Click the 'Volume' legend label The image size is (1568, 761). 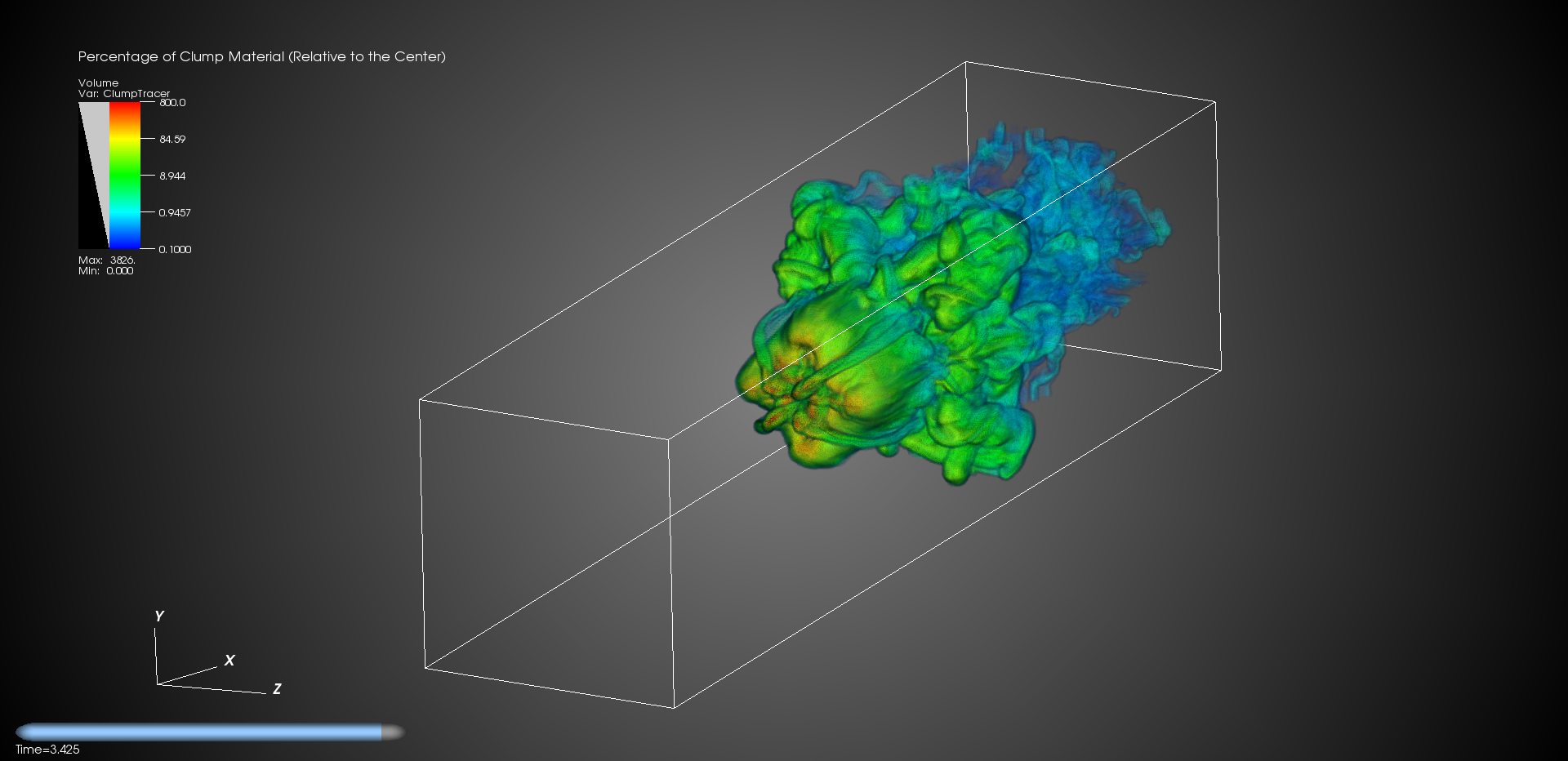pos(98,82)
